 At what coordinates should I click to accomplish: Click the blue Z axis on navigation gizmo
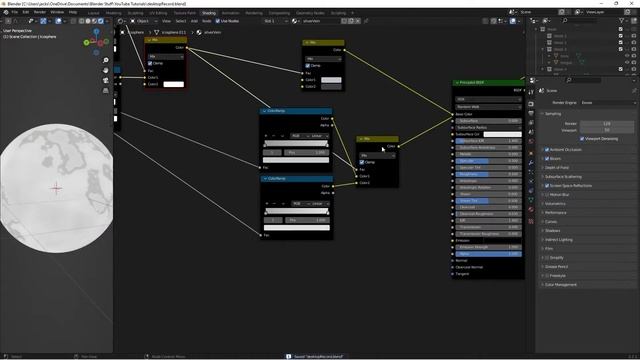coord(96,31)
